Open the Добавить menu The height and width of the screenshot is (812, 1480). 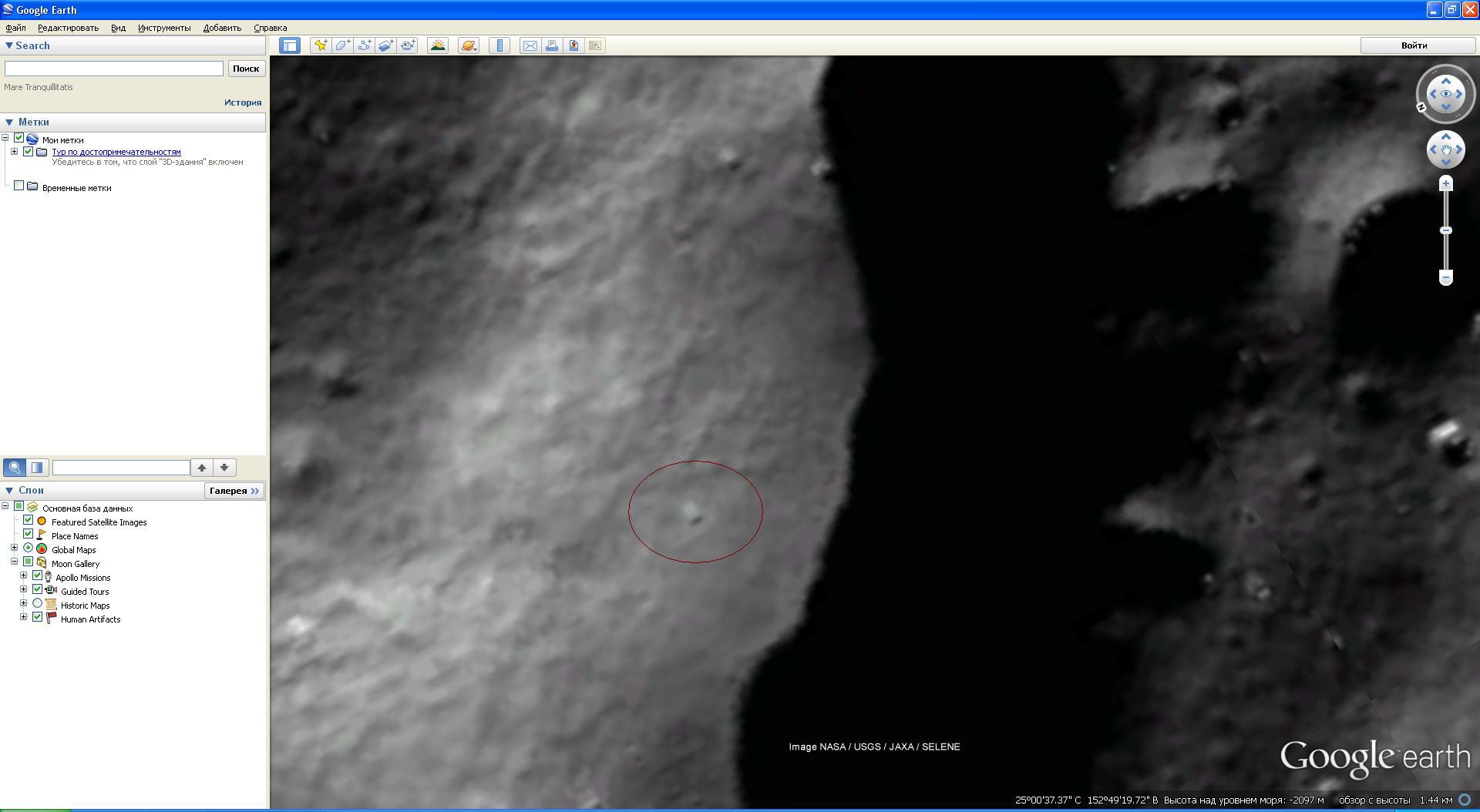[222, 28]
